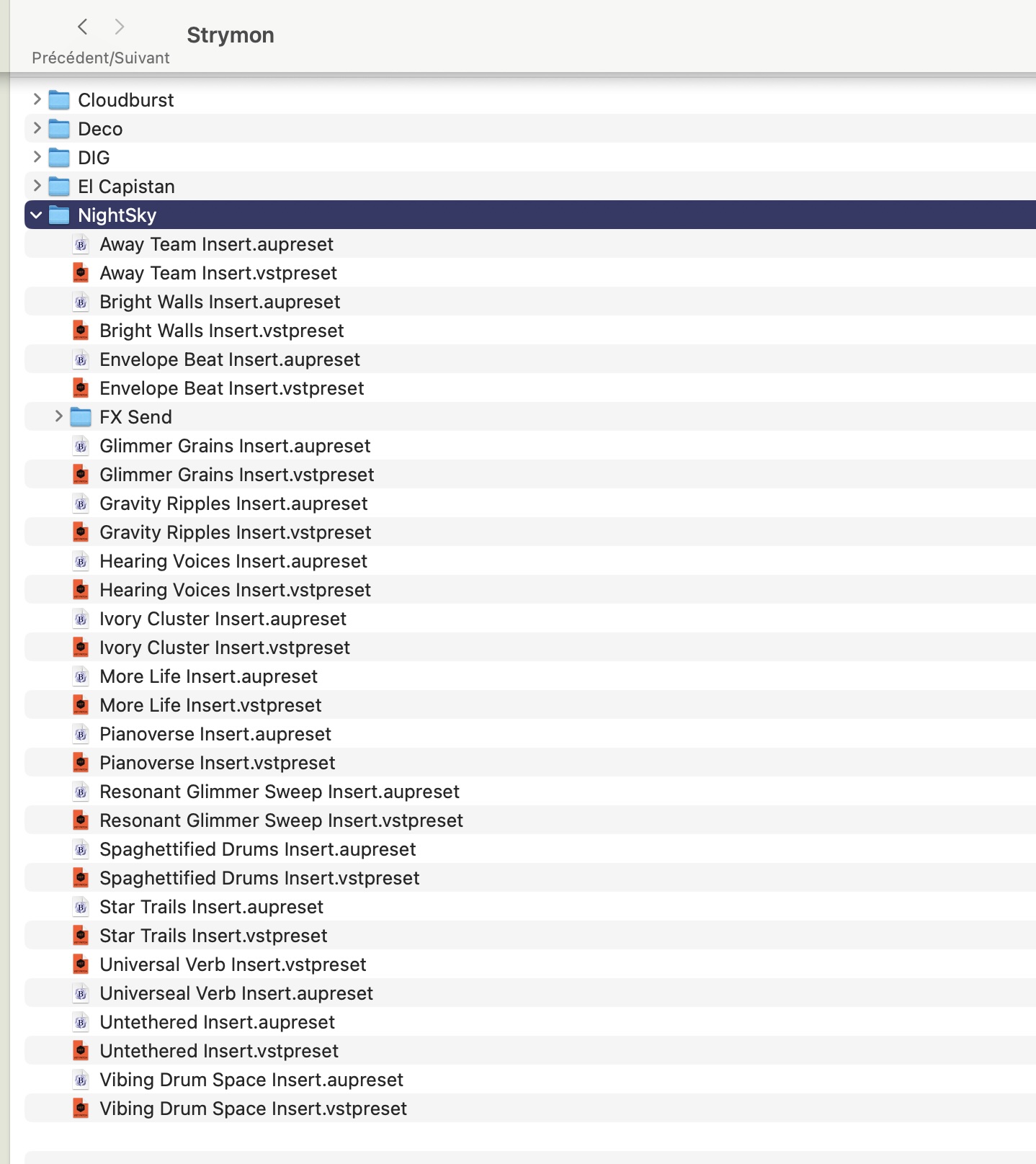
Task: Select 'Spaghettified Drums Insert.aupreset' file name
Action: tap(257, 849)
